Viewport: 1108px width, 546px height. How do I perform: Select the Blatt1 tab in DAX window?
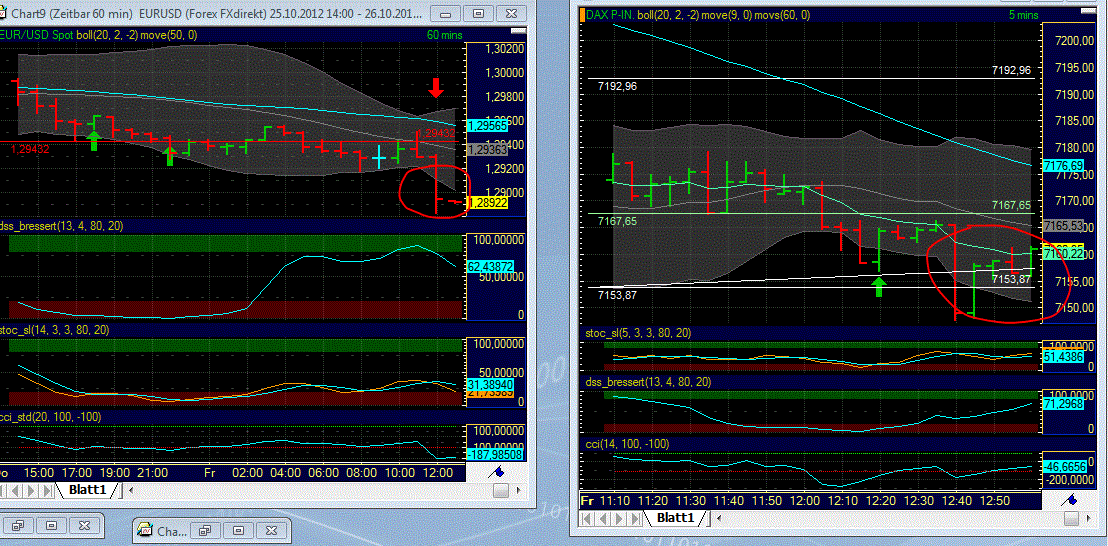[x=676, y=518]
